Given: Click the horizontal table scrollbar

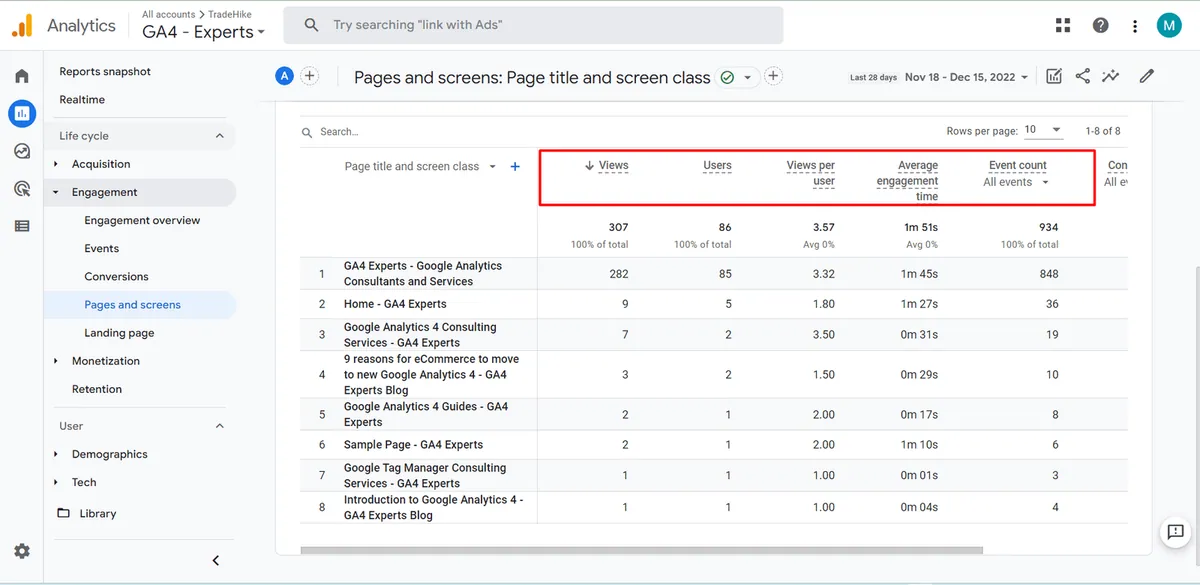Looking at the screenshot, I should coord(642,550).
